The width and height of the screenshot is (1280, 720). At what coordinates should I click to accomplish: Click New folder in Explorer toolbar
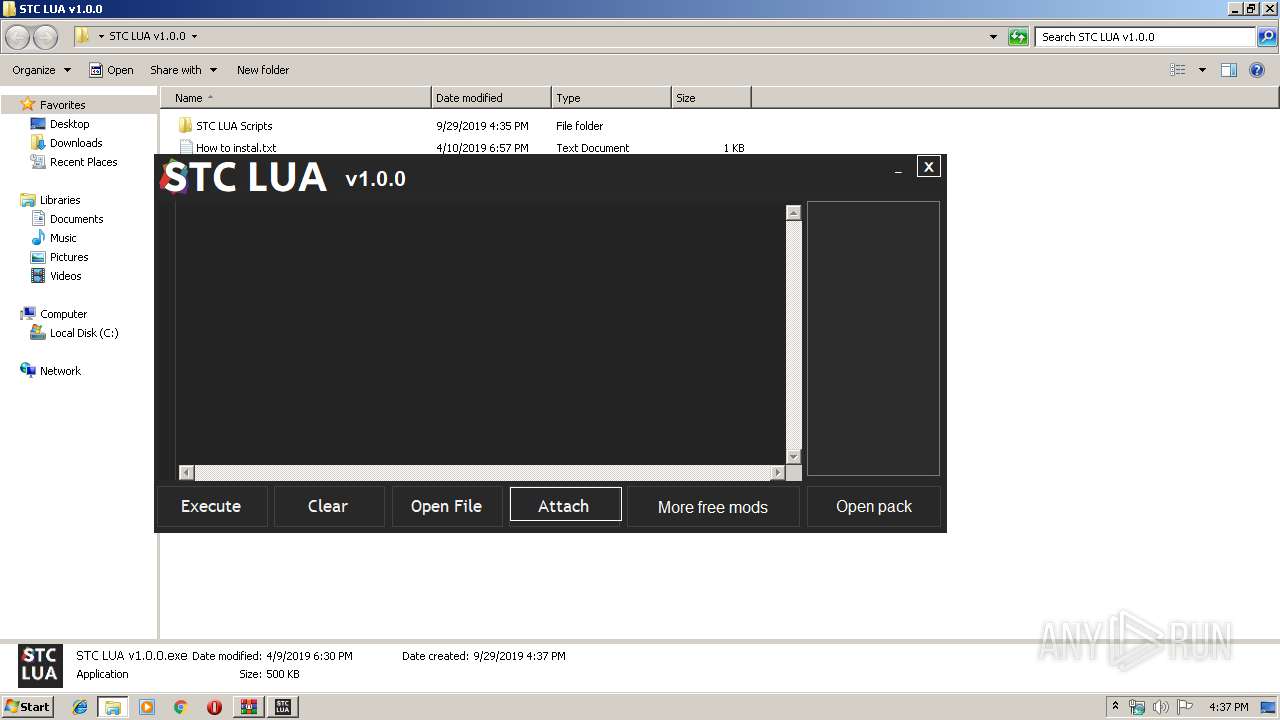coord(263,70)
